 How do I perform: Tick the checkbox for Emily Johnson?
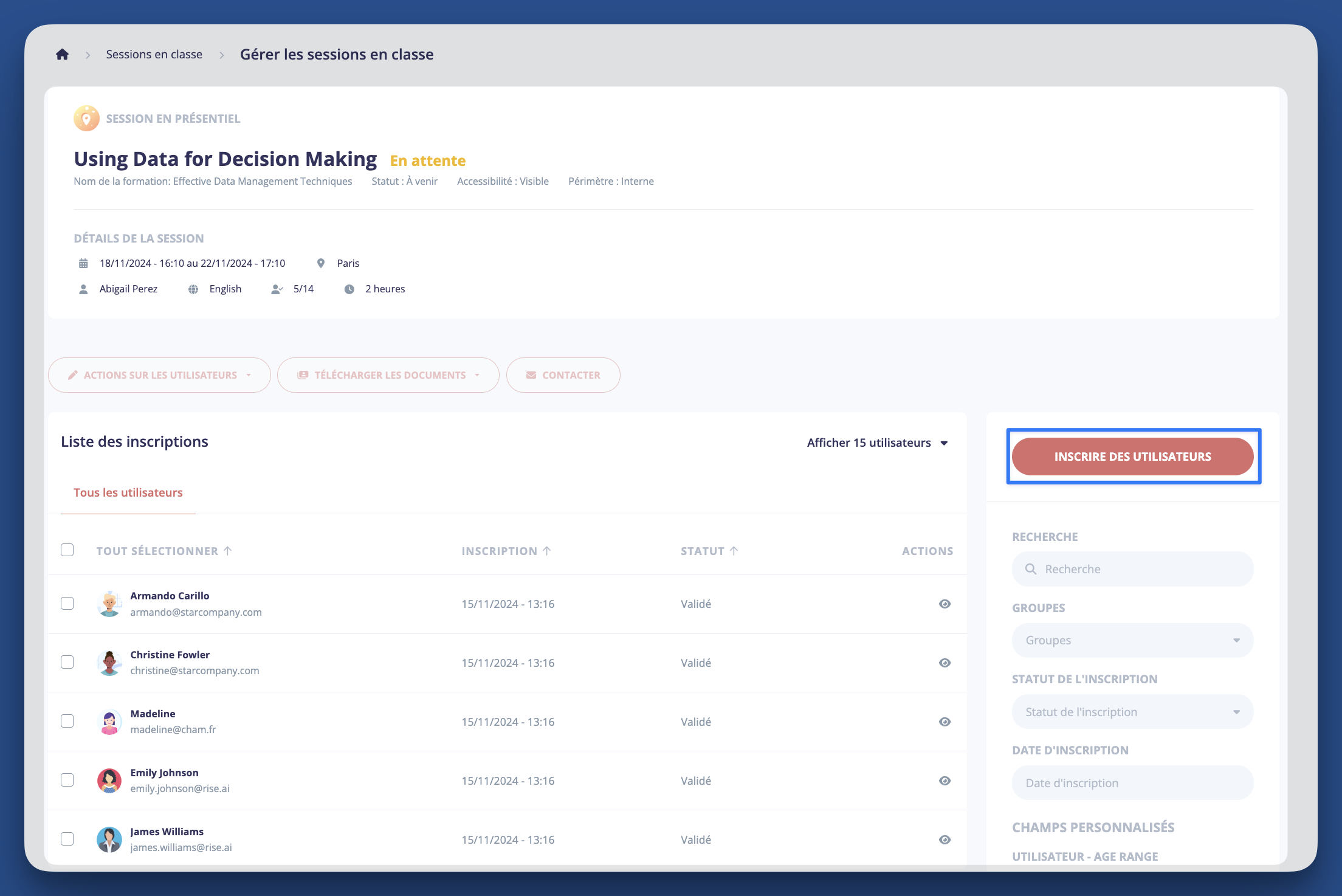click(x=67, y=780)
